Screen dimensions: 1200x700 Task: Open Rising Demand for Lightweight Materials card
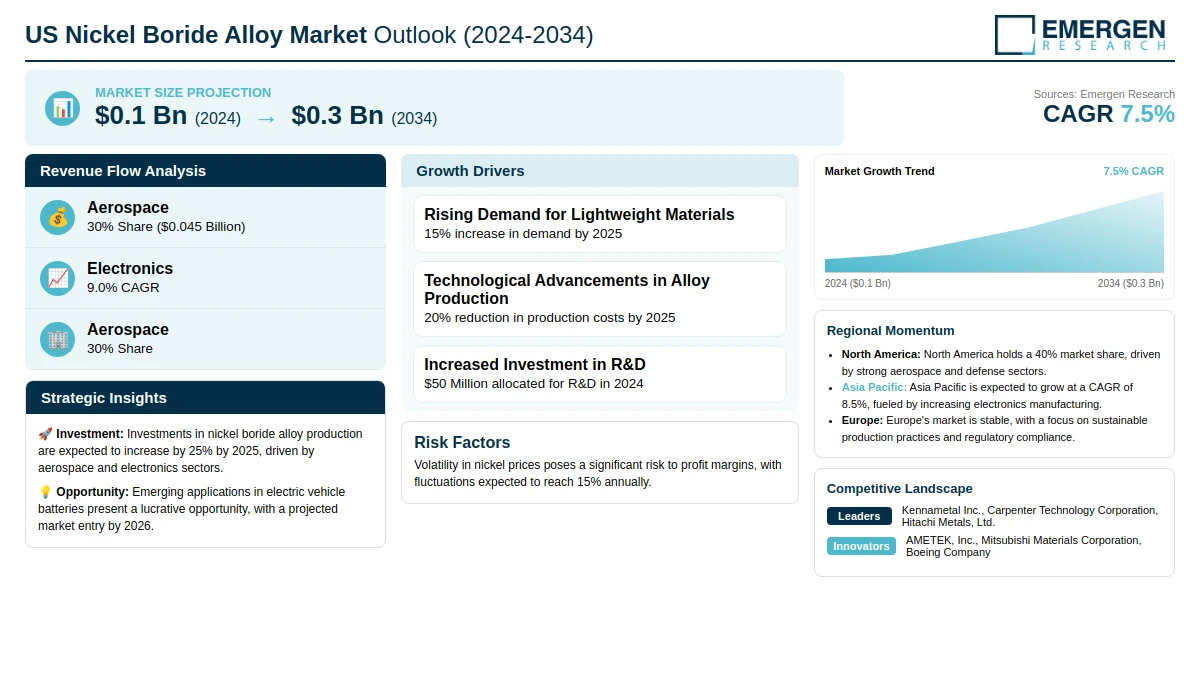[x=599, y=224]
